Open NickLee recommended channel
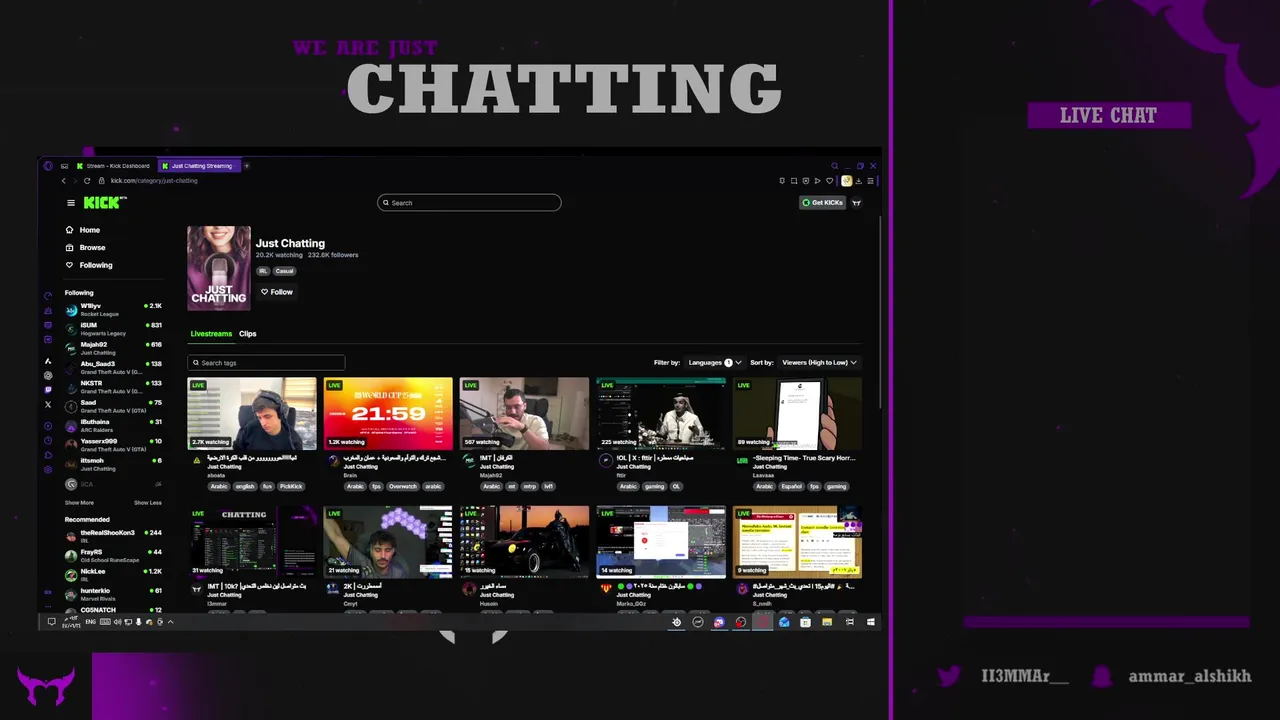Image resolution: width=1280 pixels, height=720 pixels. (x=113, y=574)
